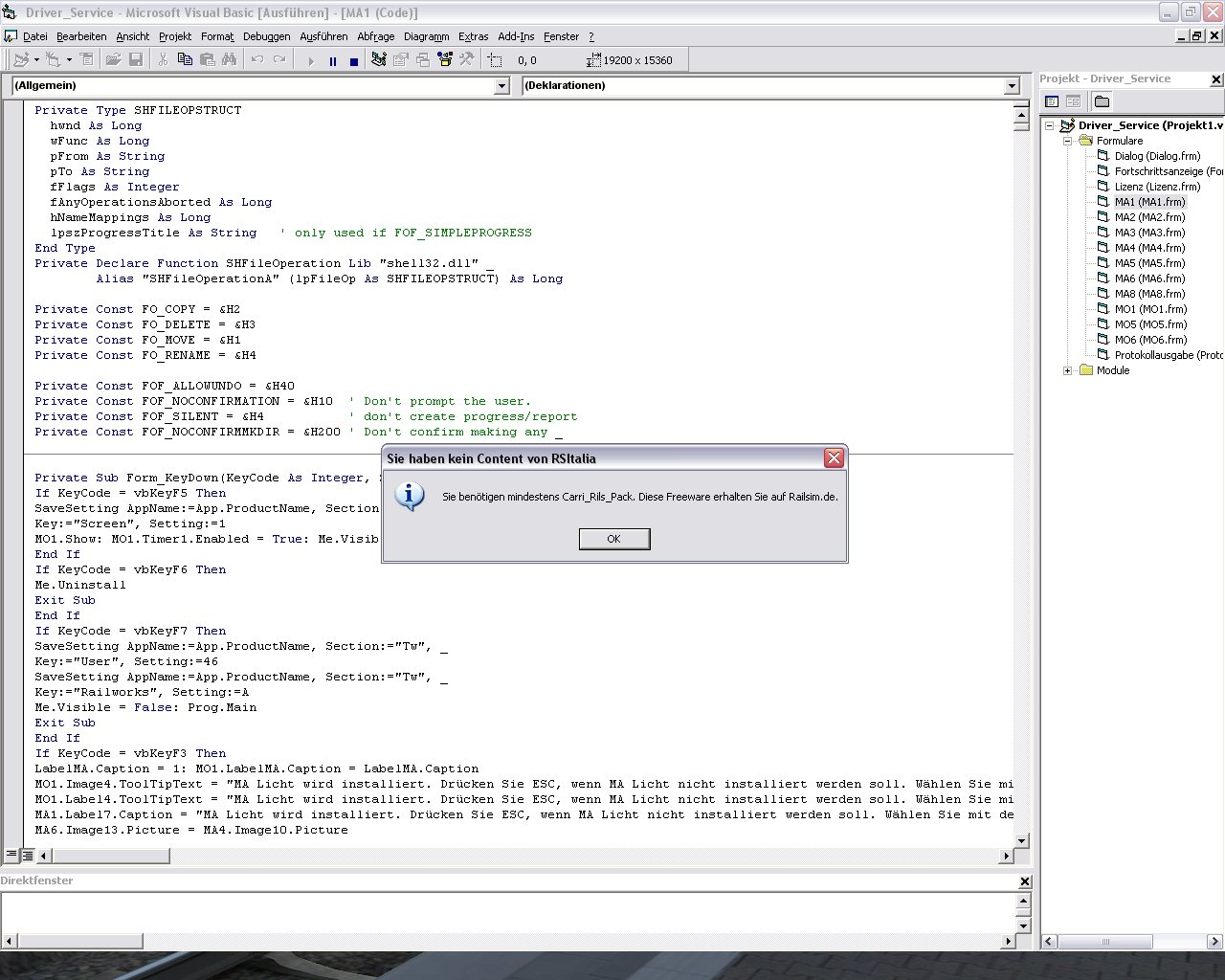Open the (Allgemein) object dropdown
1225x980 pixels.
pyautogui.click(x=501, y=86)
